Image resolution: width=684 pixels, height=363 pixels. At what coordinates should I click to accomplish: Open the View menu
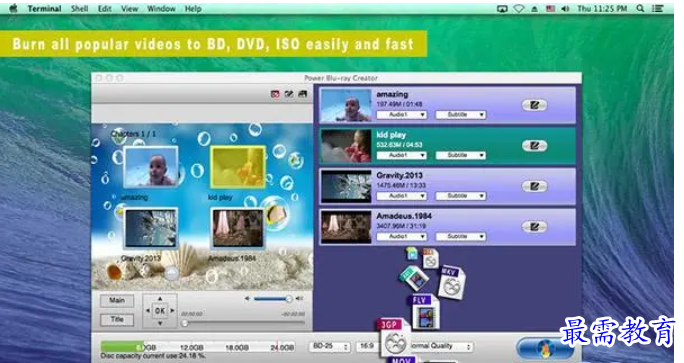tap(130, 8)
